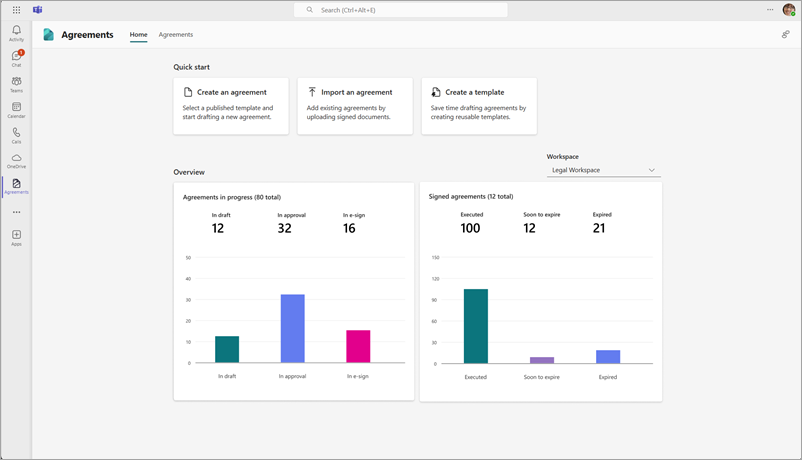
Task: Open Calls from the sidebar
Action: coord(16,135)
